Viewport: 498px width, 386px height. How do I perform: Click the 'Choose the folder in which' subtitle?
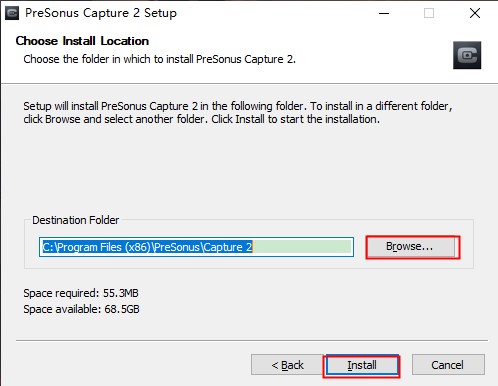[159, 59]
